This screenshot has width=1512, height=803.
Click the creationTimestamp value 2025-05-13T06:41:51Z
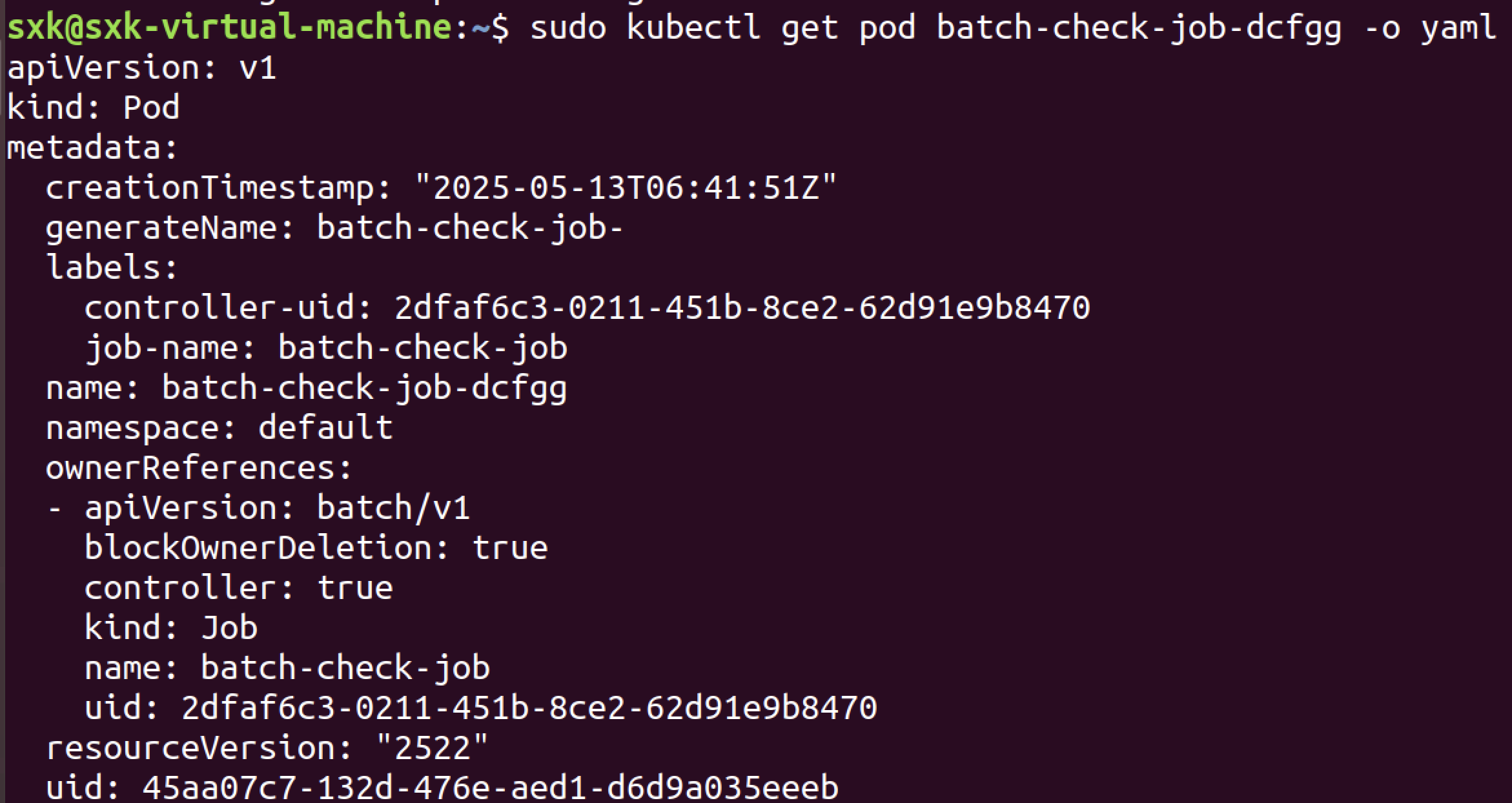tap(625, 188)
